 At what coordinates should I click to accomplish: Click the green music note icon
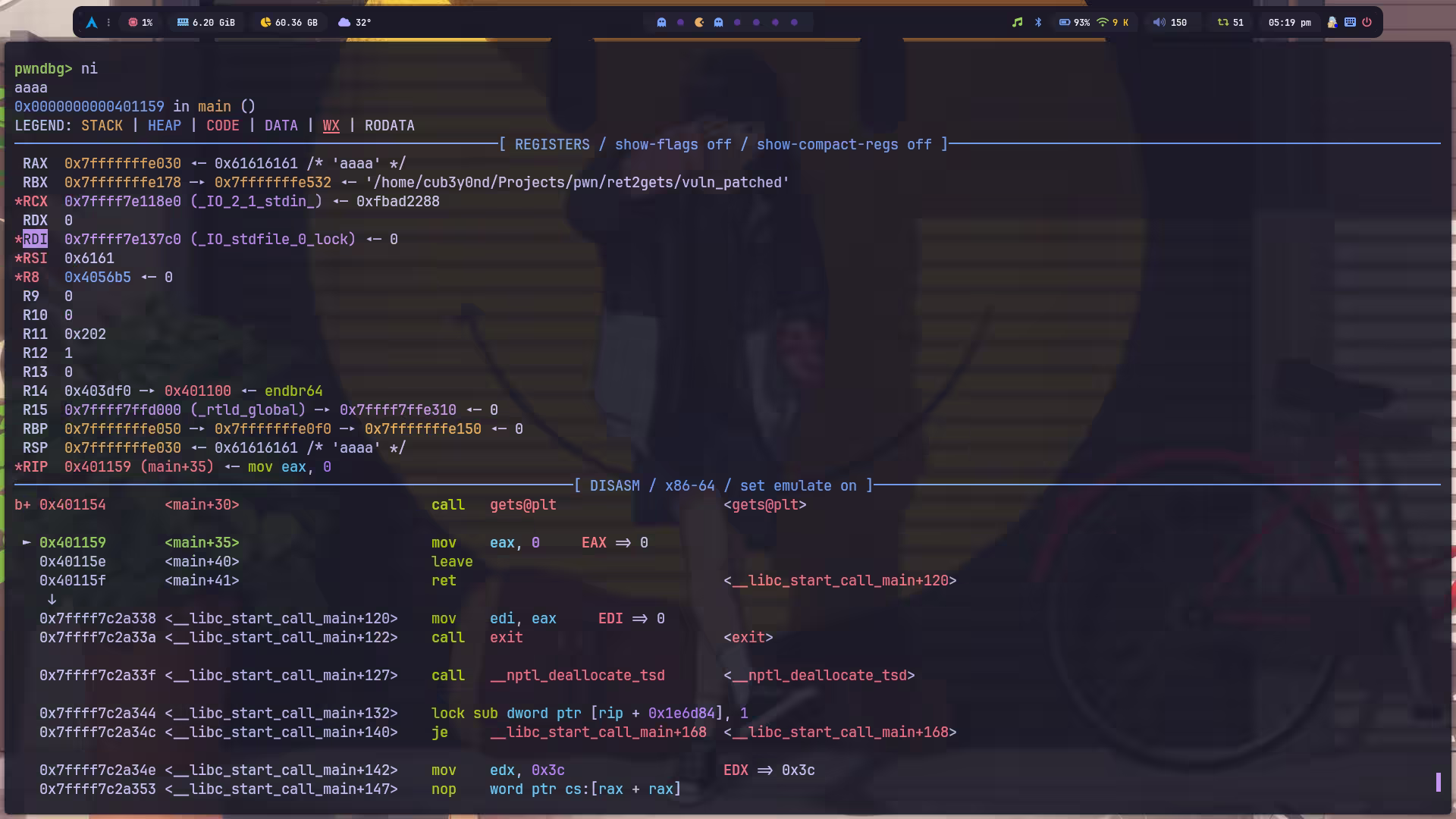pyautogui.click(x=1017, y=23)
